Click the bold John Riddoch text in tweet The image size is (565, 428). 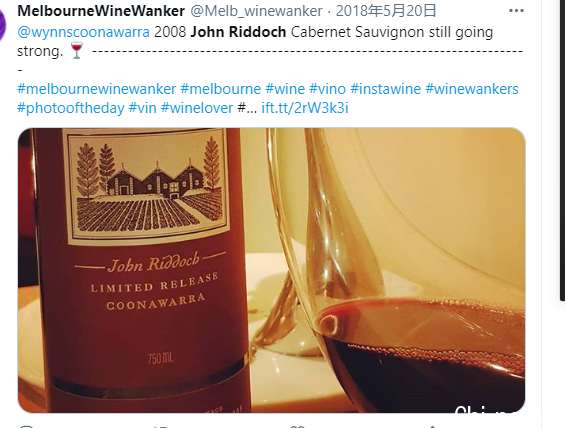[x=238, y=32]
